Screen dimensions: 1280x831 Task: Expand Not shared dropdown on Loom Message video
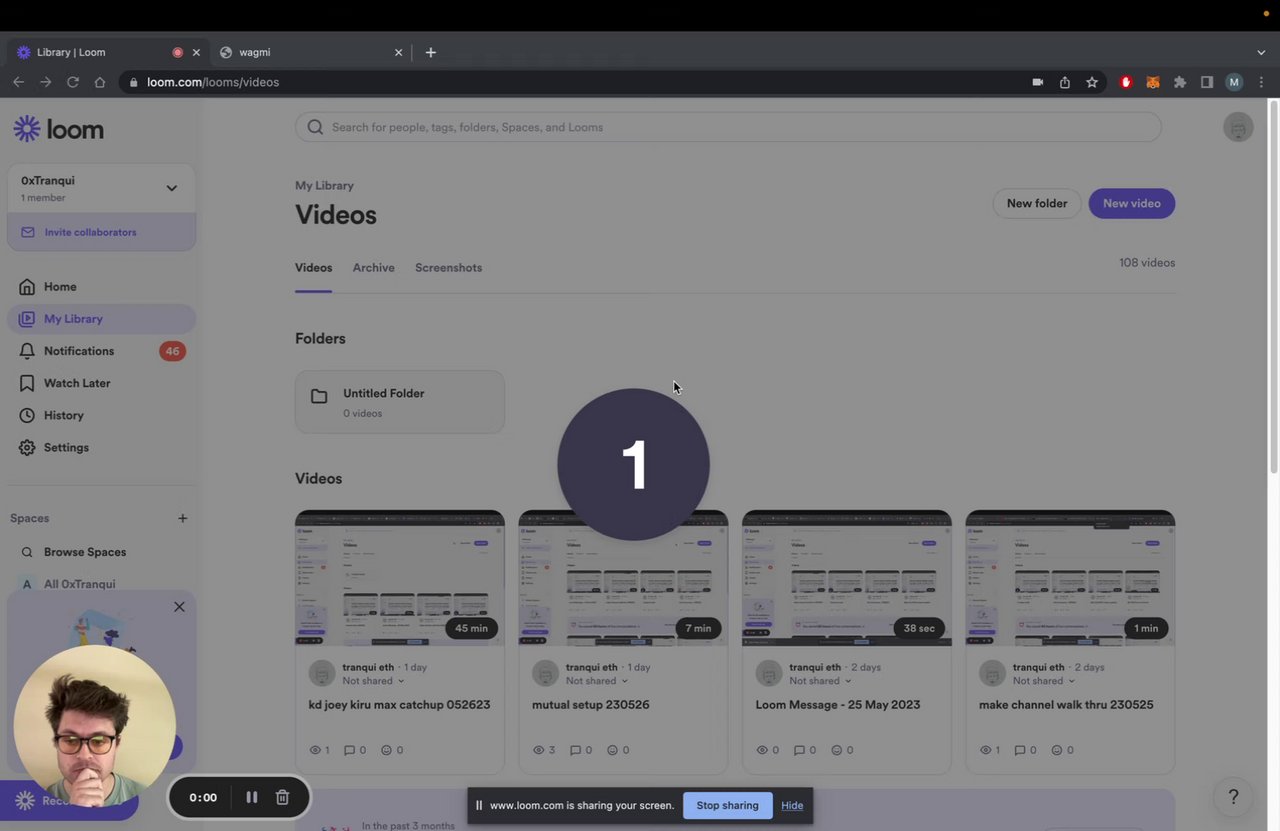pyautogui.click(x=820, y=681)
